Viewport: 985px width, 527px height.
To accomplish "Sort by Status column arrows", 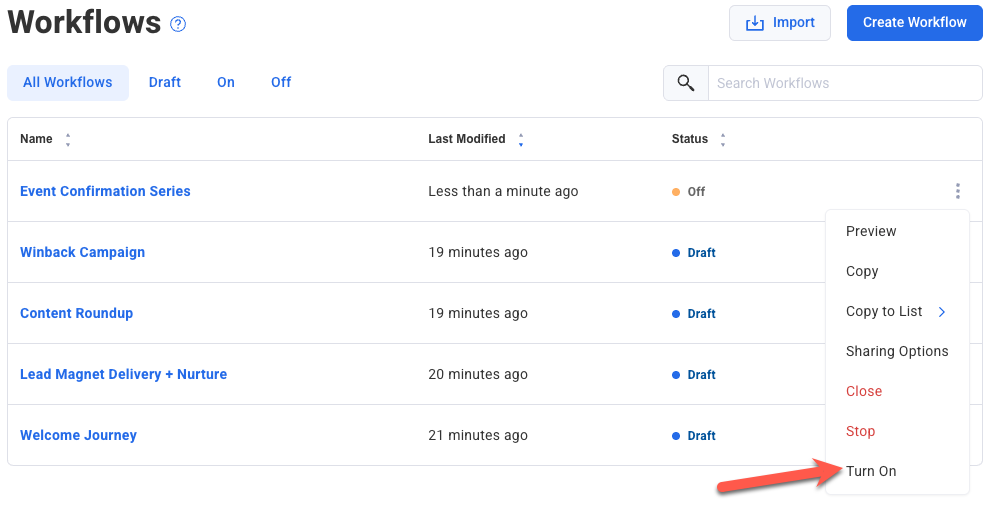I will tap(723, 140).
